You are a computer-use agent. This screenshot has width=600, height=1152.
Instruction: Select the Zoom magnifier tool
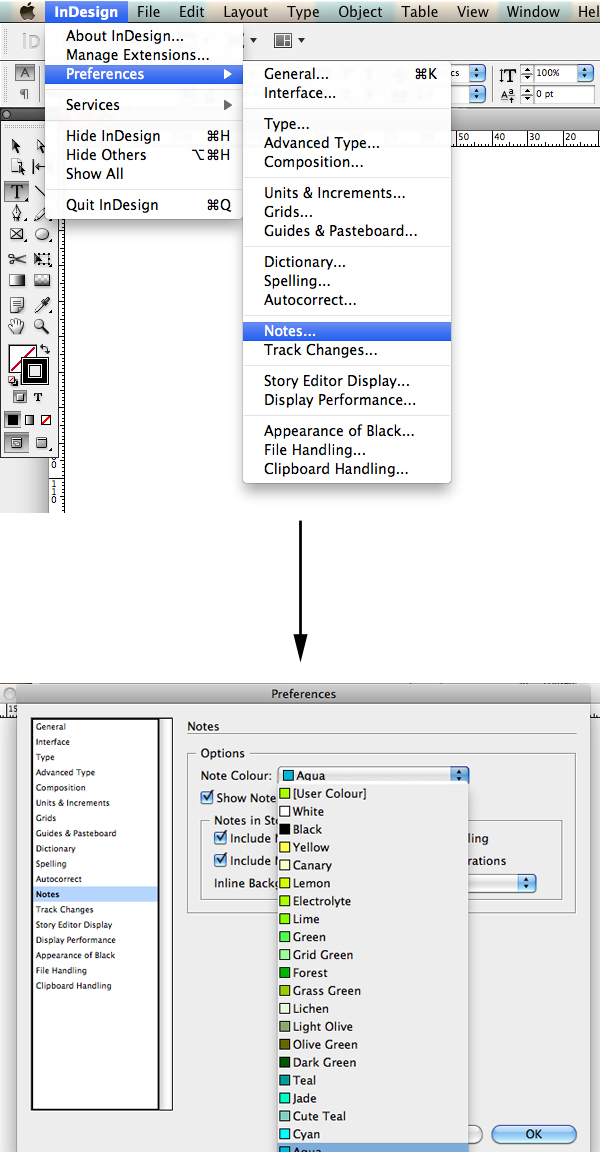point(41,325)
